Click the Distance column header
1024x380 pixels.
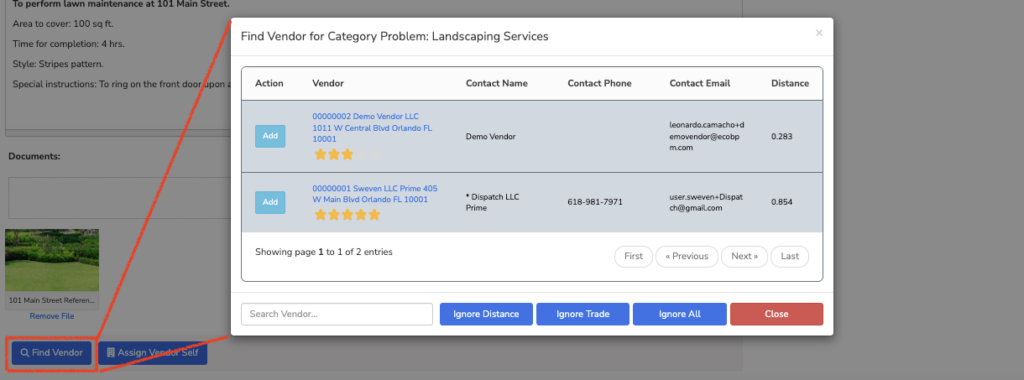tap(790, 83)
